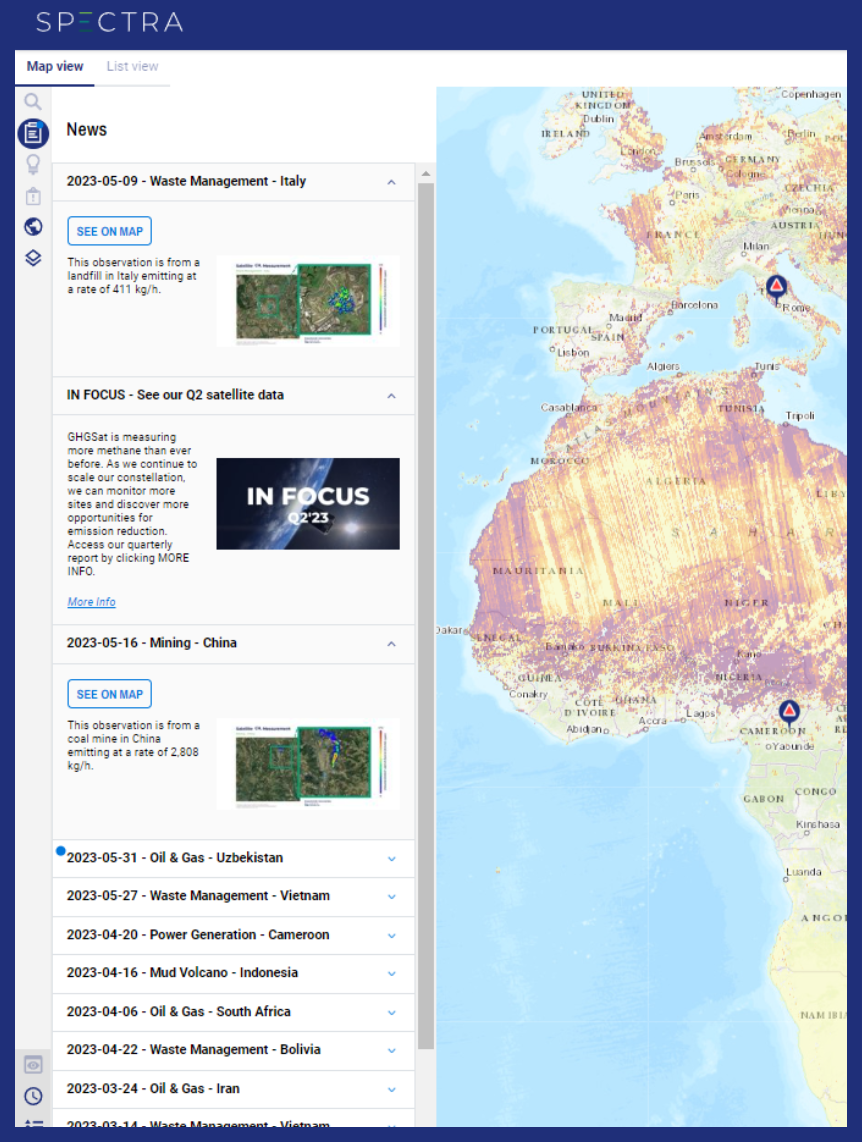Open the IN FOCUS Q2'23 thumbnail
Image resolution: width=862 pixels, height=1142 pixels.
[308, 504]
